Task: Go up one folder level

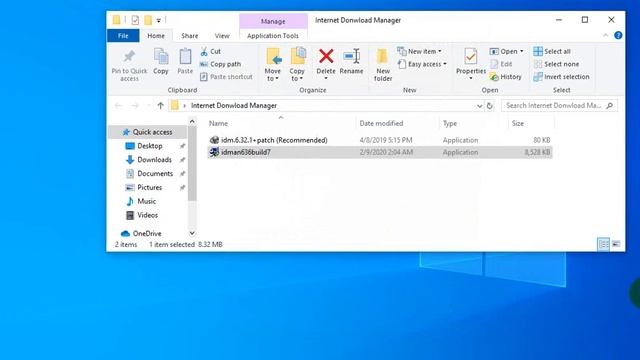Action: tap(160, 106)
